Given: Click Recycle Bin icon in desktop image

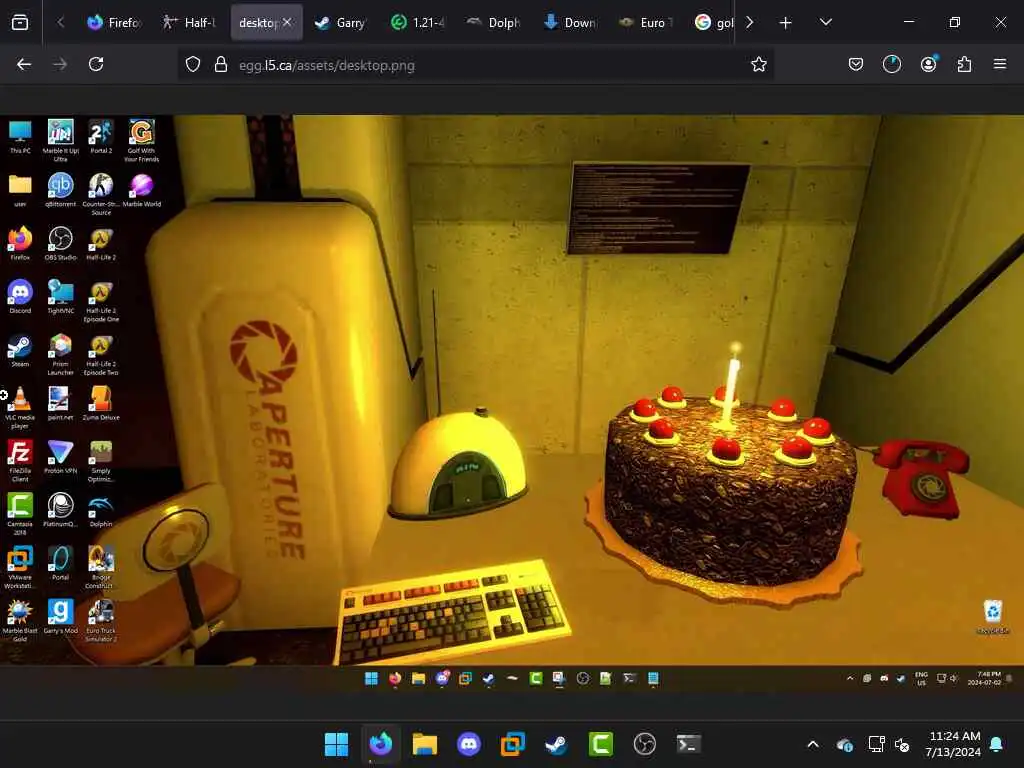Looking at the screenshot, I should [993, 616].
